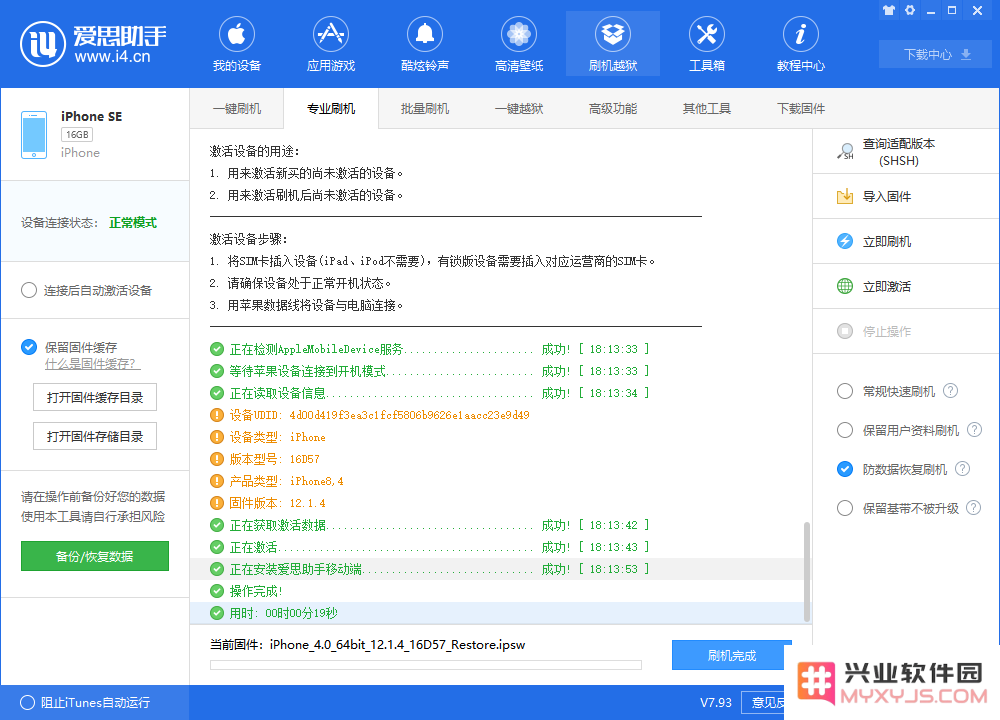Open help icon next to 防数据恢复刷机
Image resolution: width=1000 pixels, height=720 pixels.
coord(962,469)
